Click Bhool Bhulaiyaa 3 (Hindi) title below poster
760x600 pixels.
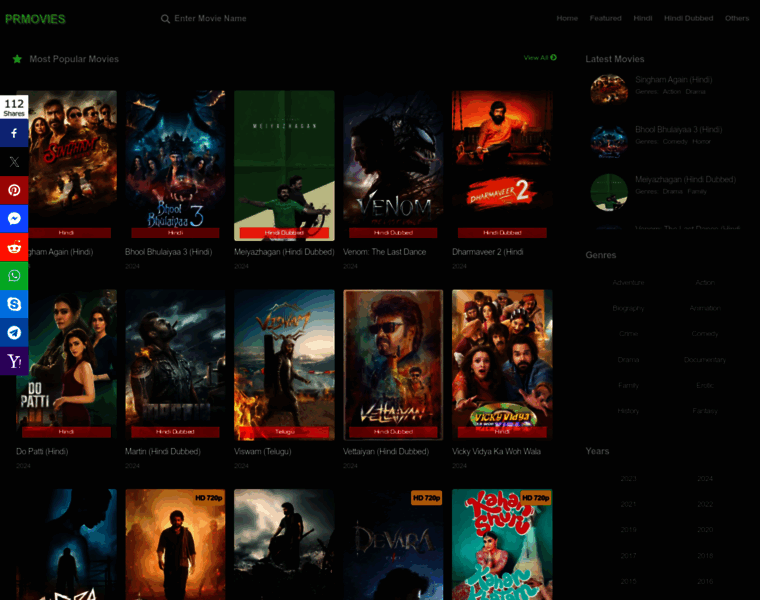pos(168,252)
